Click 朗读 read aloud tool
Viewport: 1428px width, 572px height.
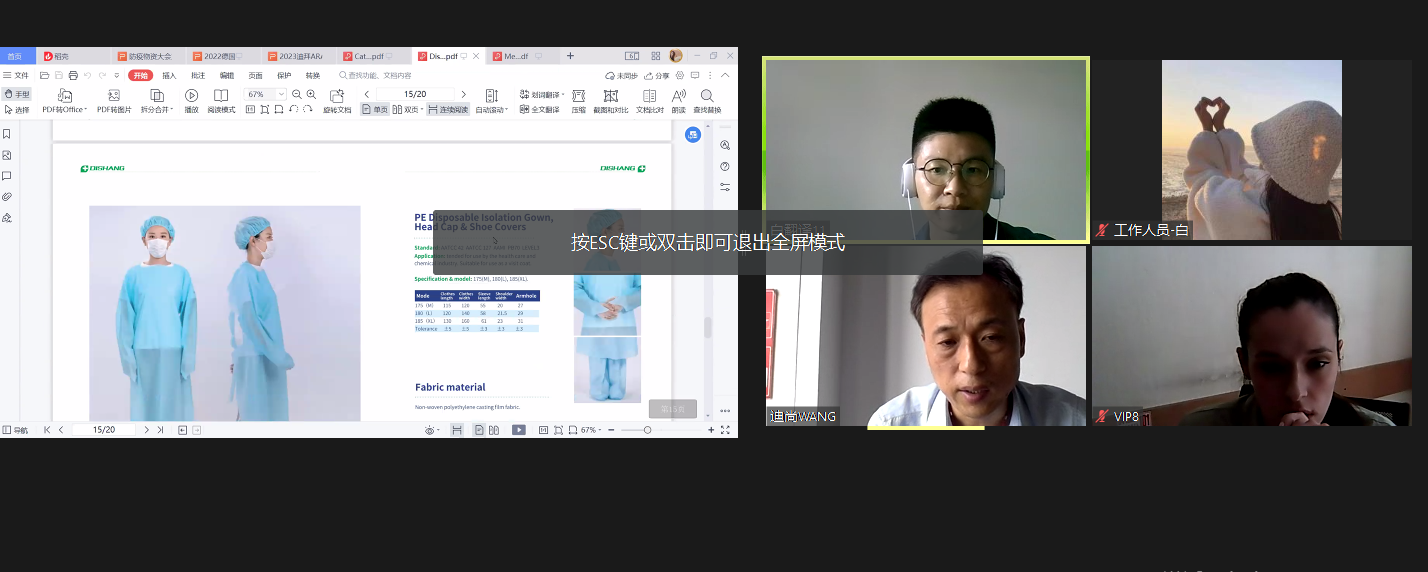(x=679, y=101)
